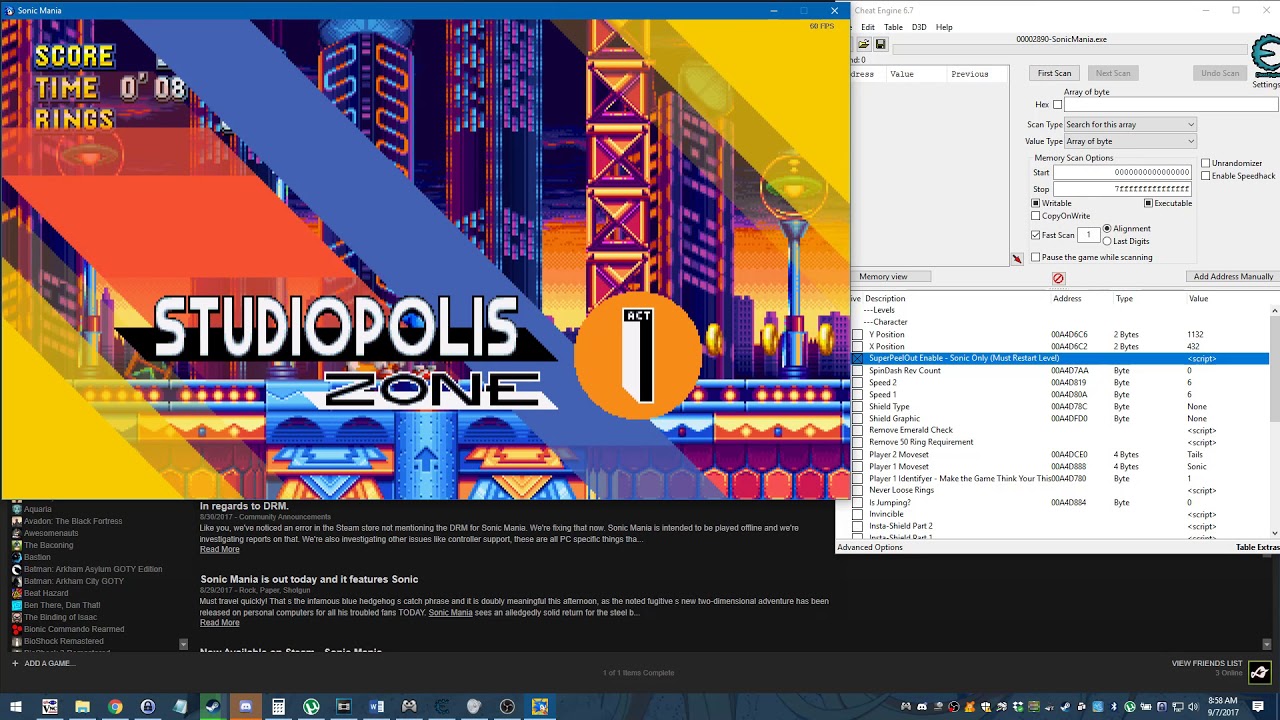This screenshot has width=1280, height=720.
Task: Select Batman: Arkham City GOTY in Steam library
Action: pos(74,581)
